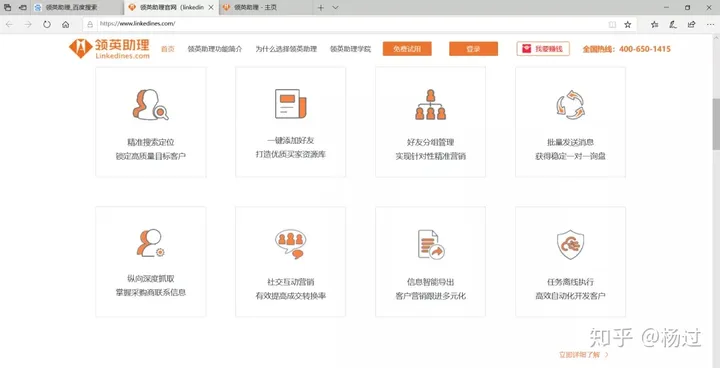Click the 实现针对性精准营销 text
720x368 pixels.
[x=431, y=156]
